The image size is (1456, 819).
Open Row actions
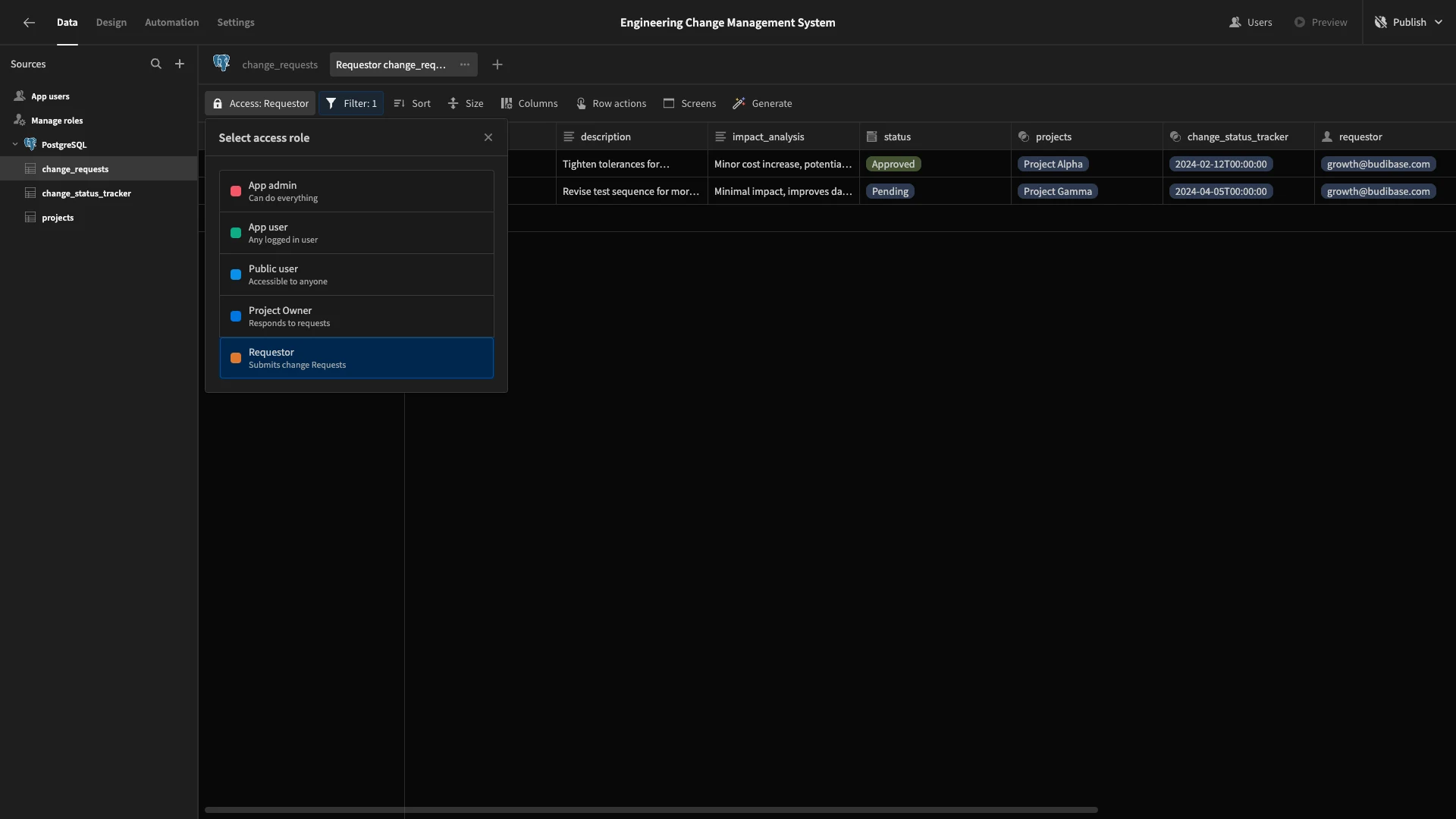coord(611,104)
